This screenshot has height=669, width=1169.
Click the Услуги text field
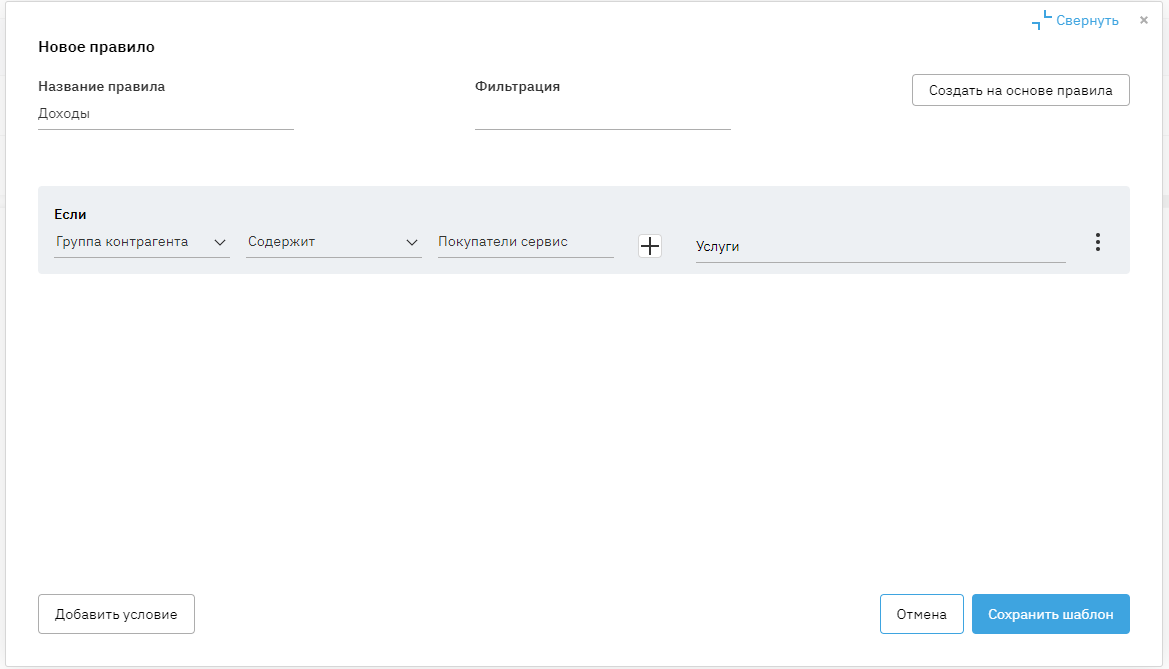click(x=880, y=247)
